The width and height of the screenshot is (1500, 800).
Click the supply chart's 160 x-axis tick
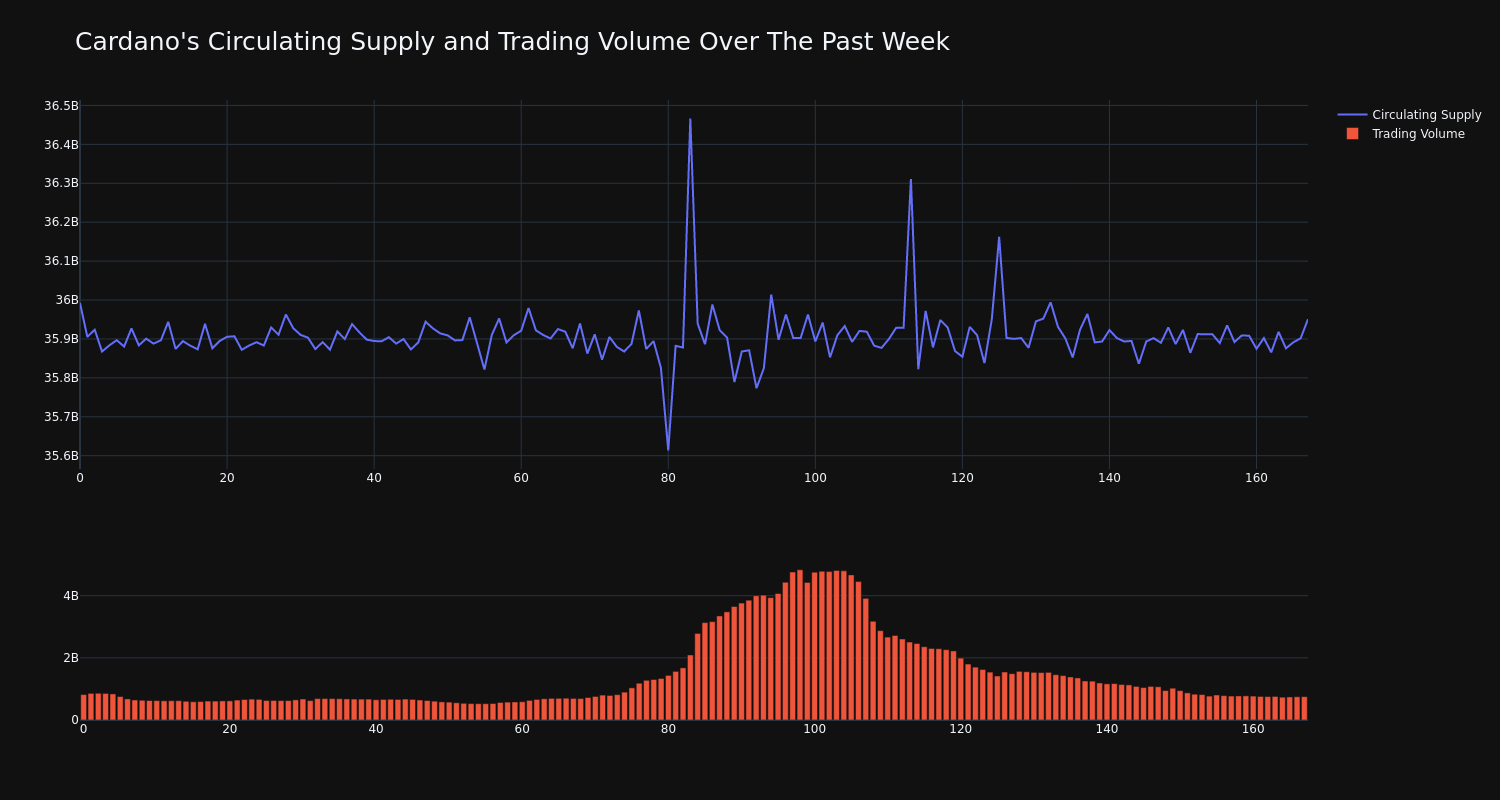click(x=1256, y=478)
